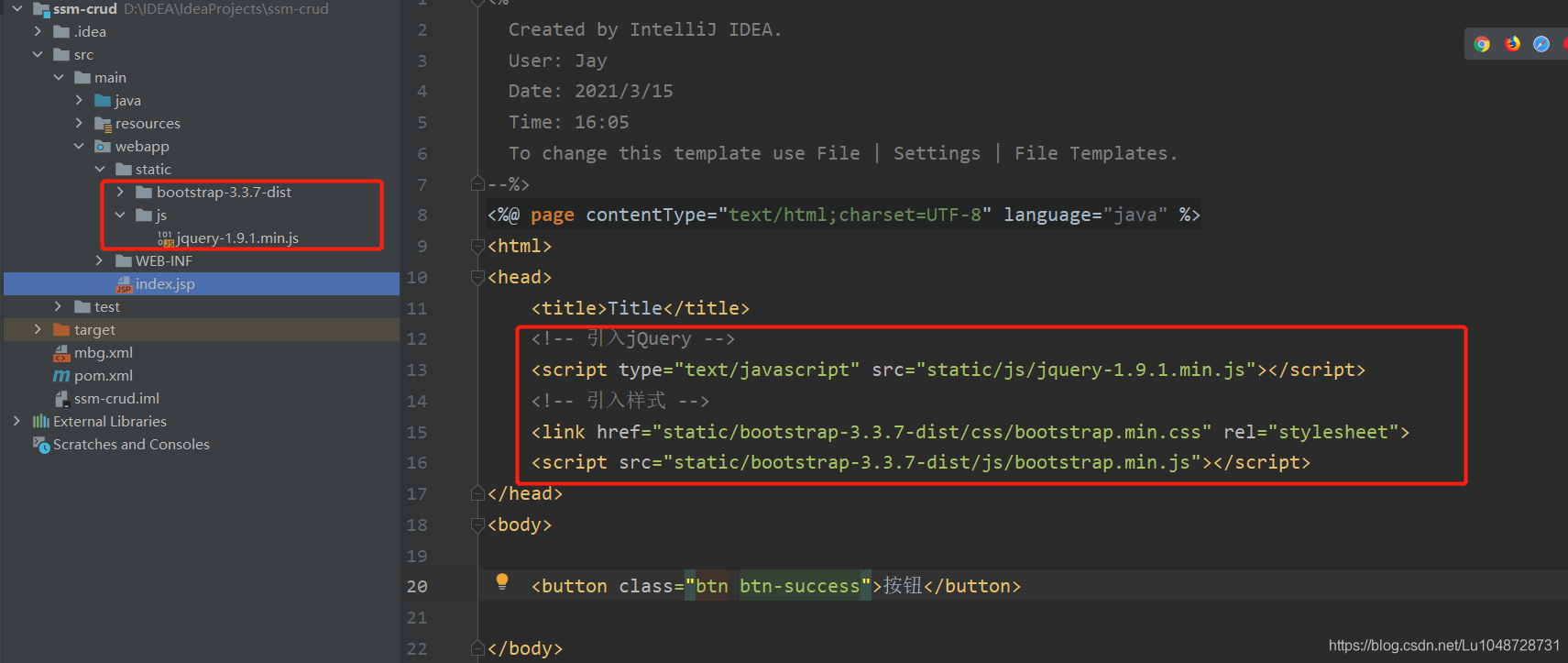Click the <title>Title</title> line

point(641,308)
